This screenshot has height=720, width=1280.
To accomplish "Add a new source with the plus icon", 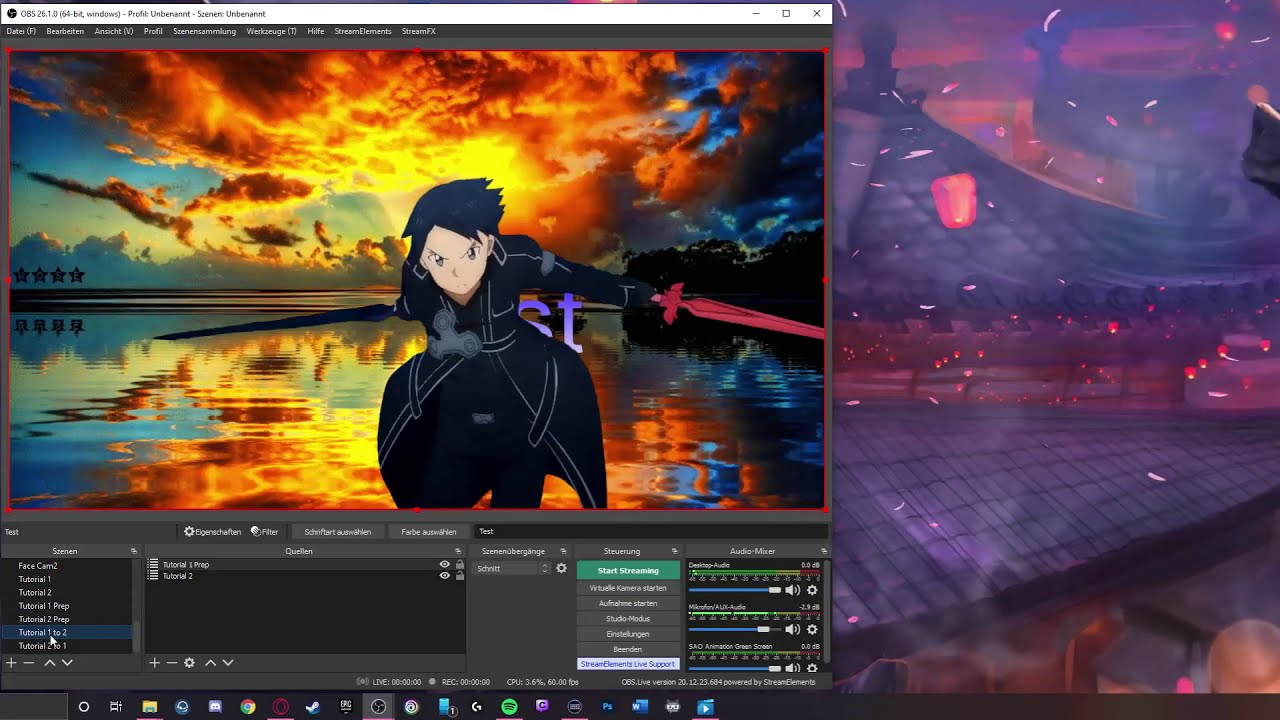I will click(x=154, y=663).
